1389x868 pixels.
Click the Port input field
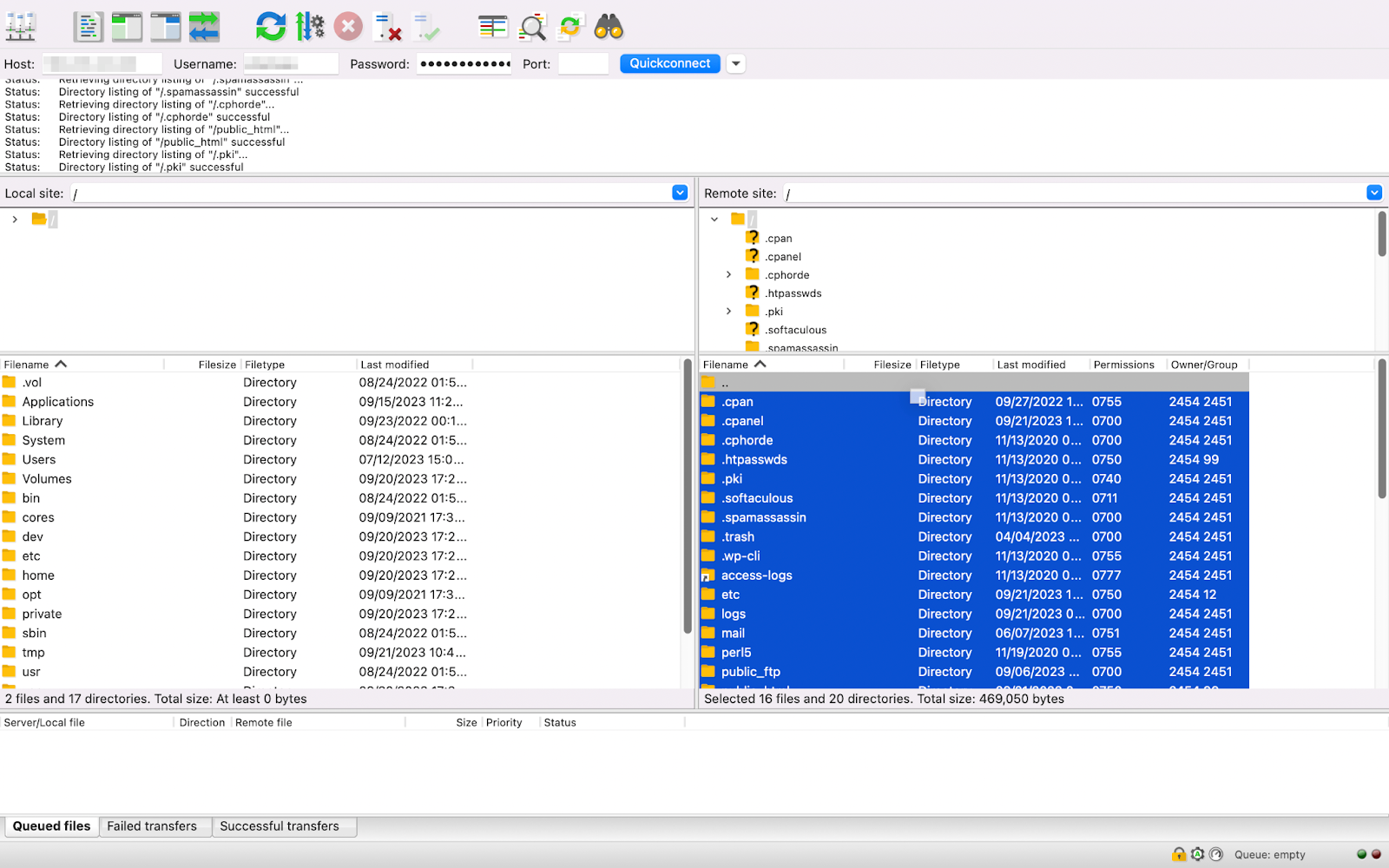click(x=583, y=63)
